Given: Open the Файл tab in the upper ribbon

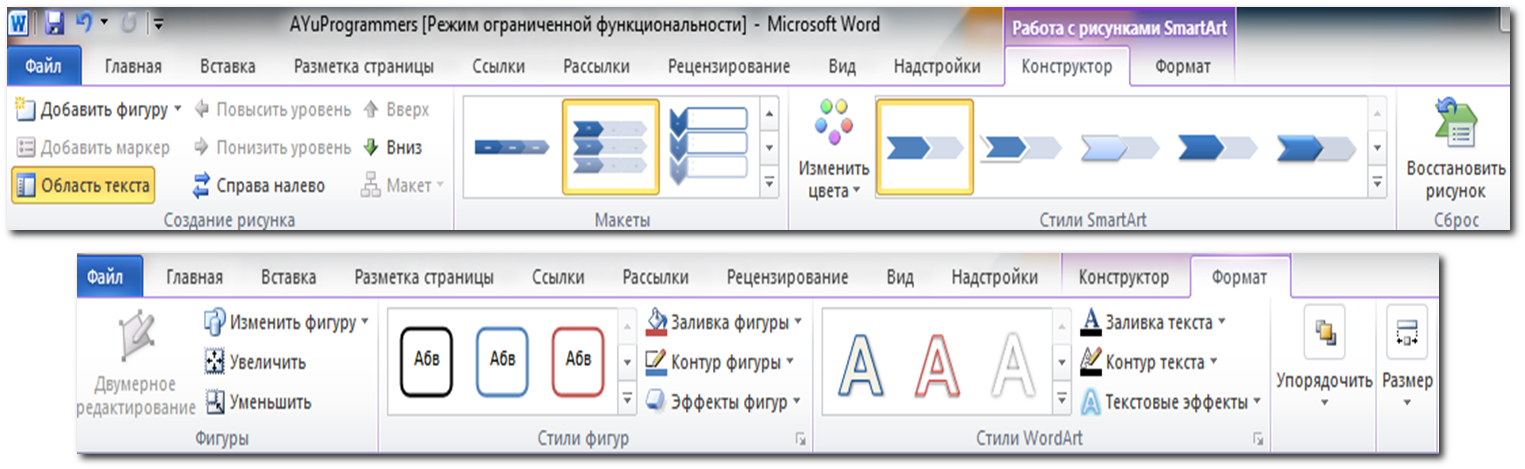Looking at the screenshot, I should (x=44, y=67).
